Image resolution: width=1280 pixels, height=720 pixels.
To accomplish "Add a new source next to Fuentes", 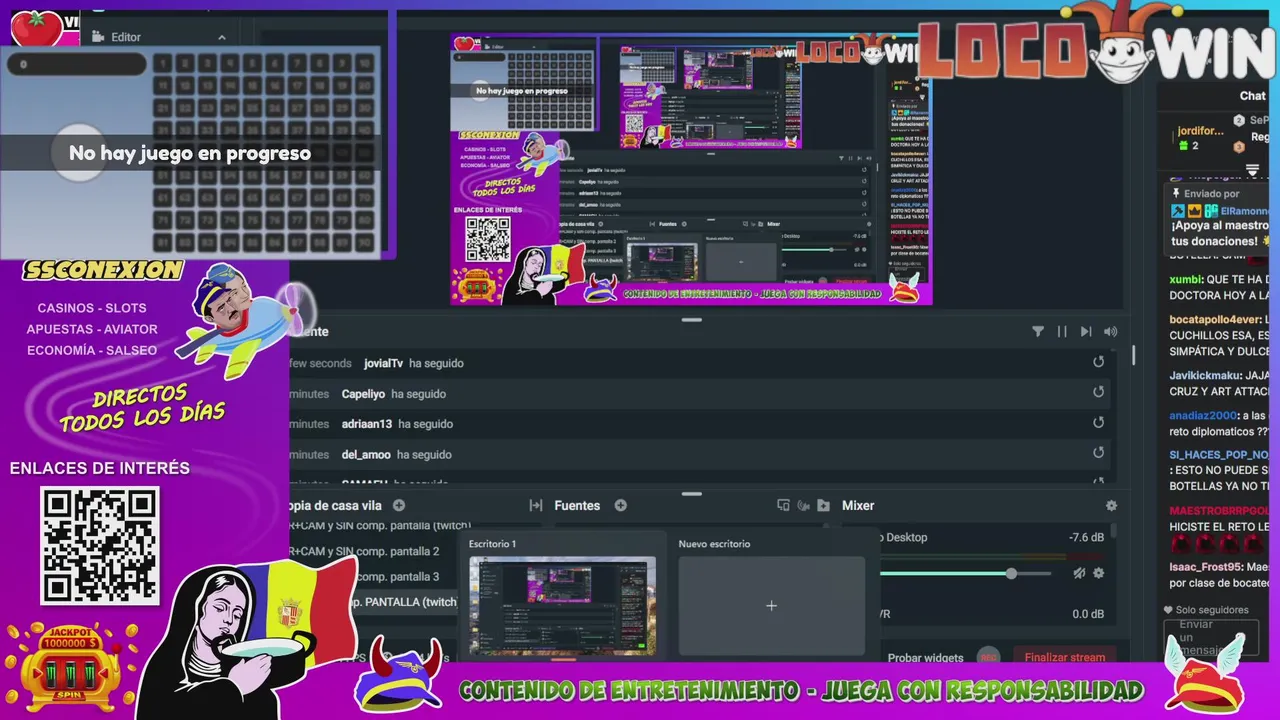I will pos(620,506).
